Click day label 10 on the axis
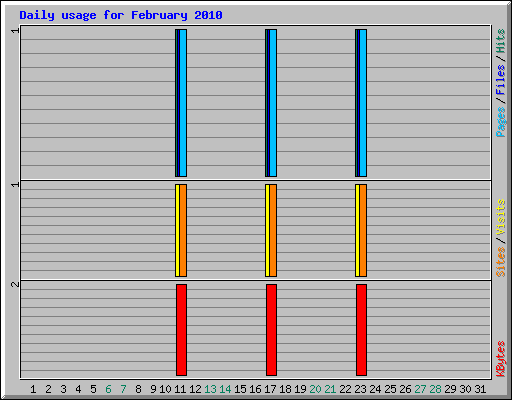The width and height of the screenshot is (512, 400). [x=165, y=389]
